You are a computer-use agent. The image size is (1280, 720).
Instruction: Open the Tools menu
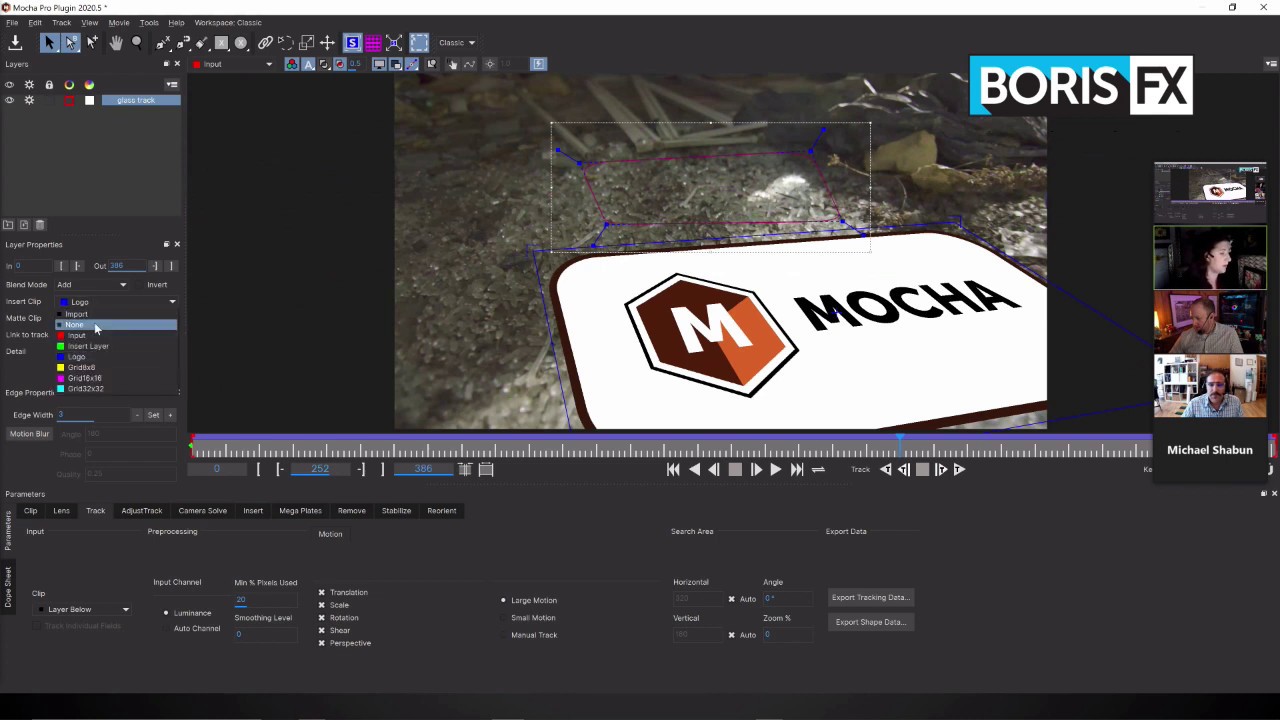point(149,22)
